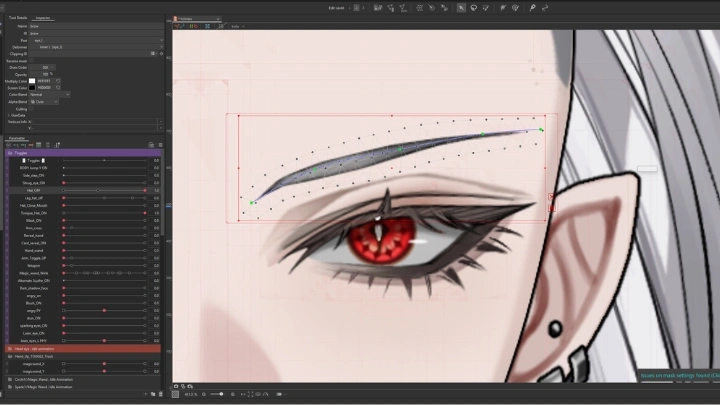This screenshot has width=720, height=405.
Task: Expand the Heart eye idle animation group
Action: click(x=10, y=349)
